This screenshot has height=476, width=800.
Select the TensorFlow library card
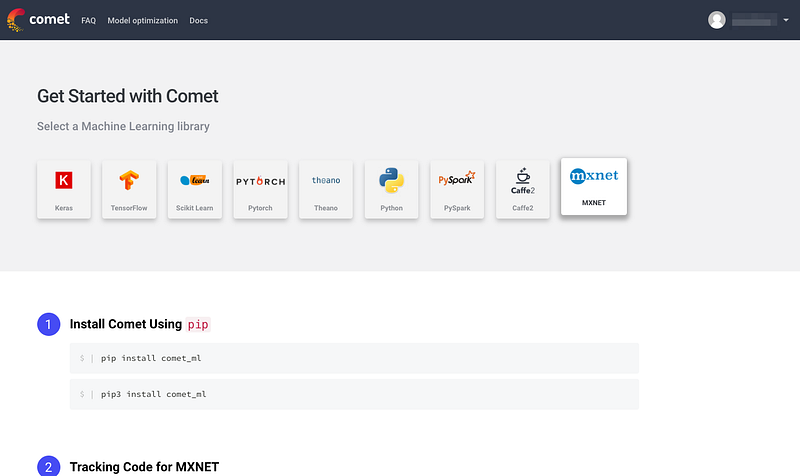pyautogui.click(x=129, y=189)
